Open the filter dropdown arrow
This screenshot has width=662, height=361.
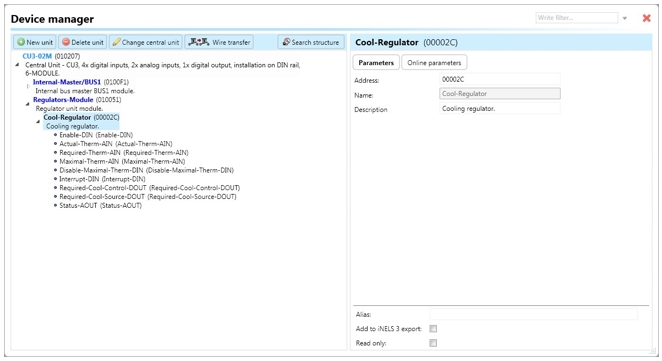(x=625, y=18)
